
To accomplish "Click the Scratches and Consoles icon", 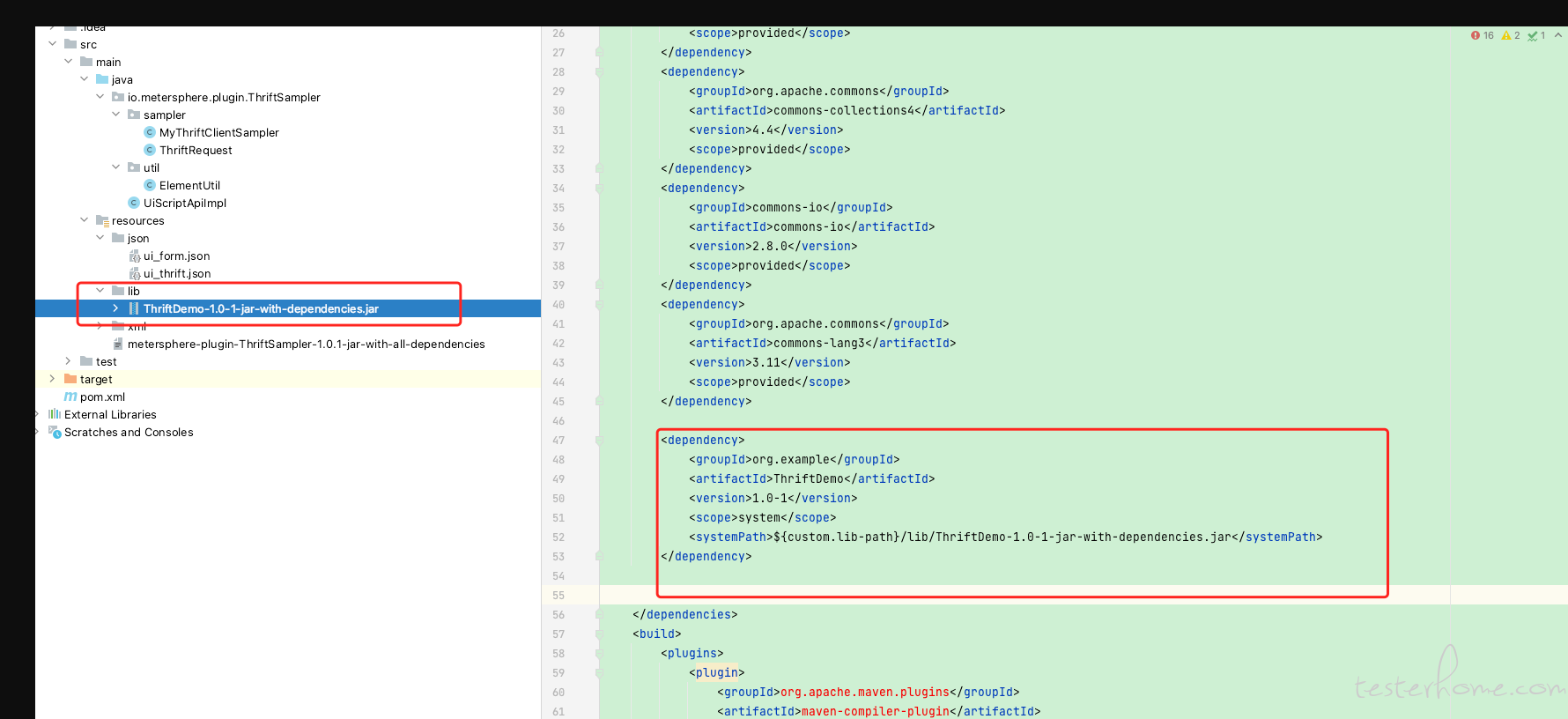I will pyautogui.click(x=55, y=432).
